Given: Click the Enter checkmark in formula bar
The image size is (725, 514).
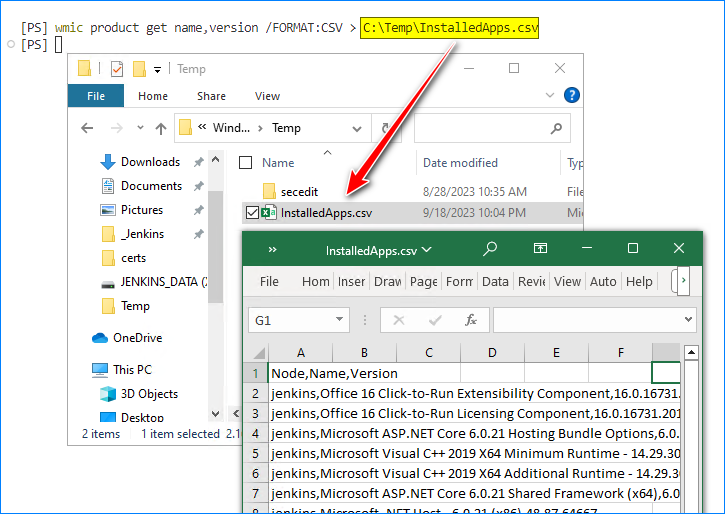Looking at the screenshot, I should click(x=435, y=320).
